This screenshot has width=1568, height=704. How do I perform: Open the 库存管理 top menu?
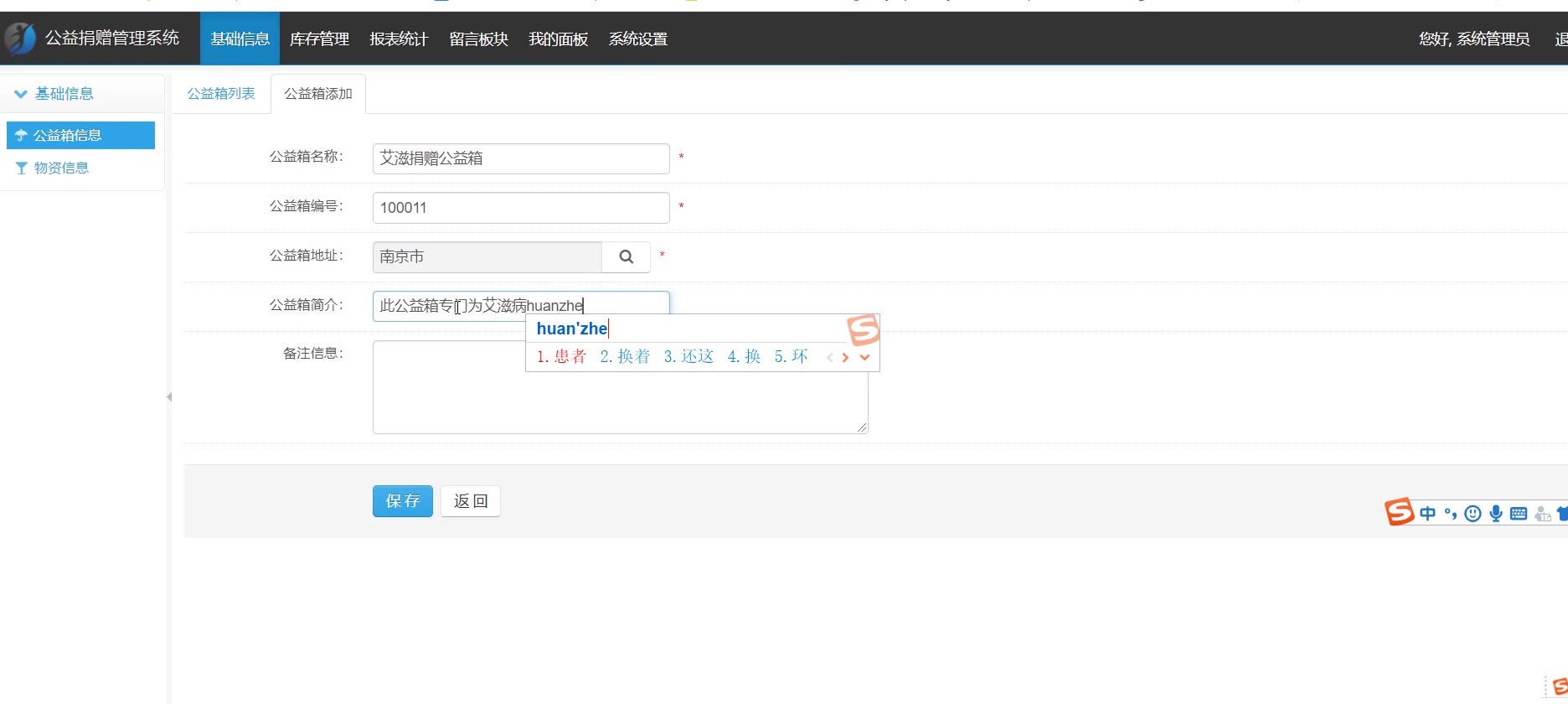tap(319, 39)
